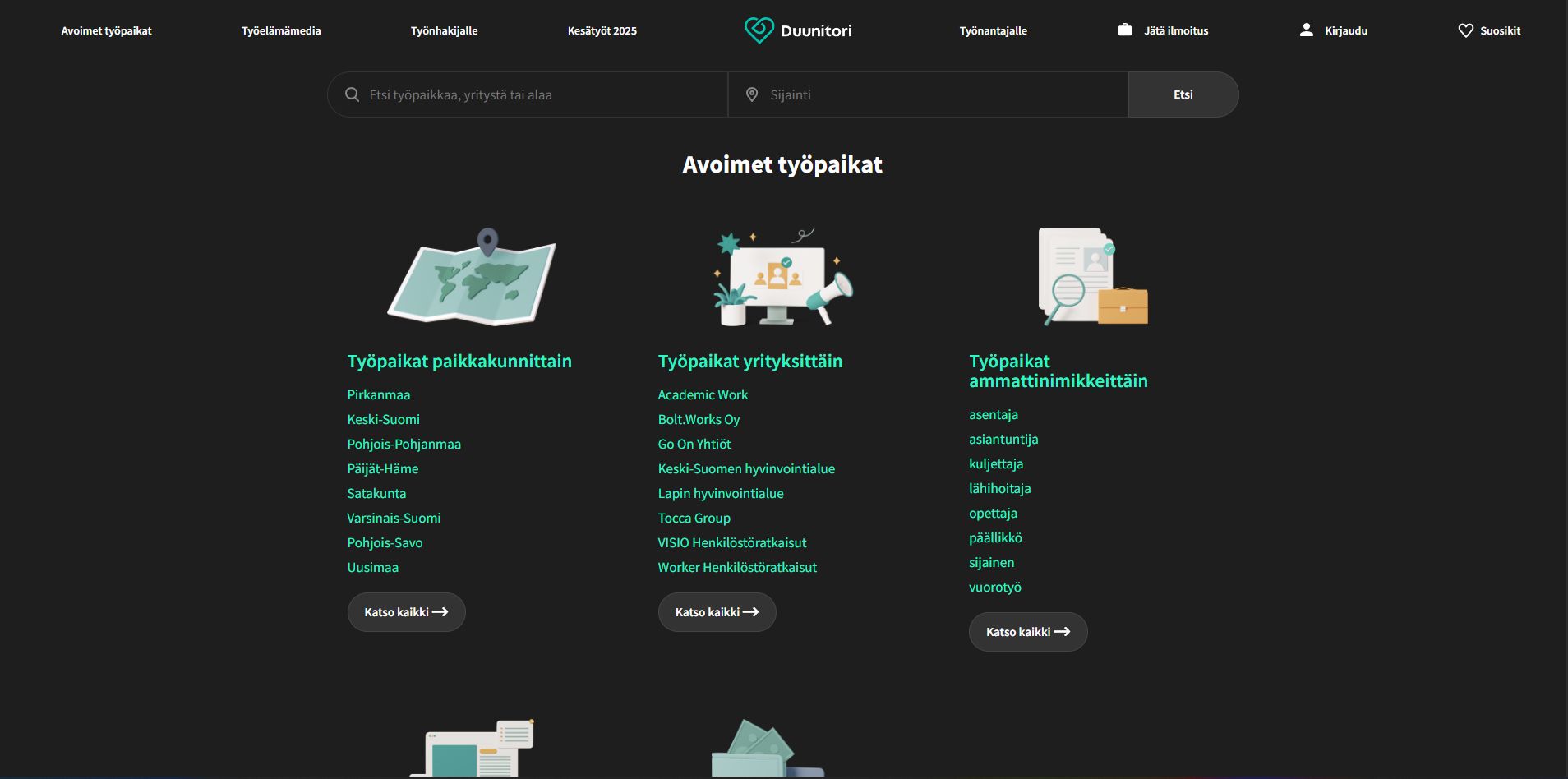Click the heart icon beside Suosikit
The height and width of the screenshot is (779, 1568).
[x=1465, y=30]
